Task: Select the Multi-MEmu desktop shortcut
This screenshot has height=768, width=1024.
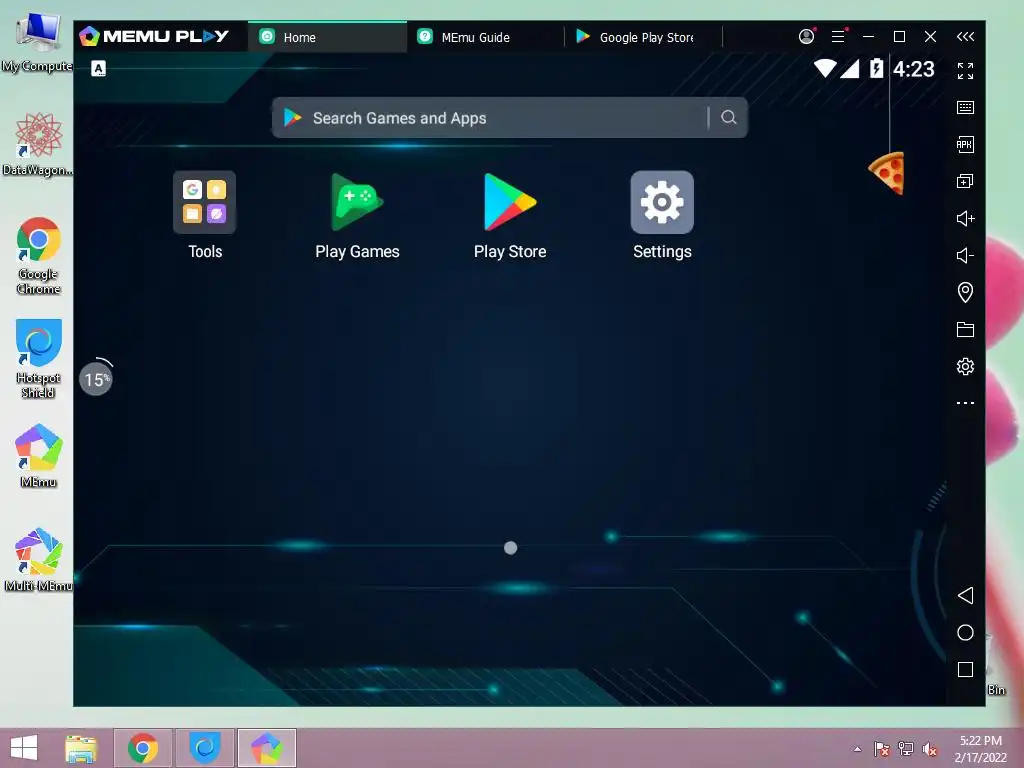Action: pyautogui.click(x=39, y=560)
